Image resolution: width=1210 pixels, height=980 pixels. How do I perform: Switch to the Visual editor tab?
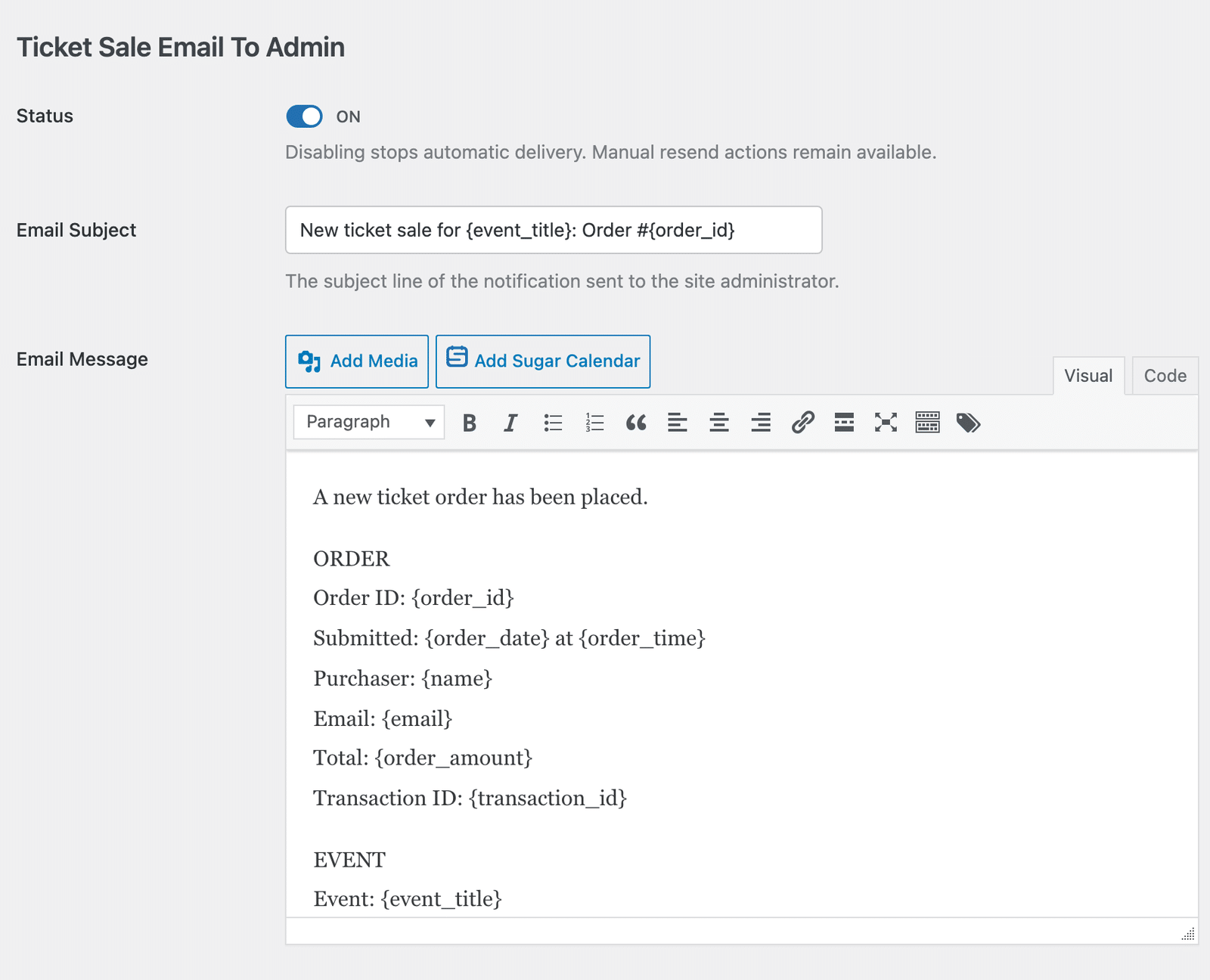(1088, 376)
